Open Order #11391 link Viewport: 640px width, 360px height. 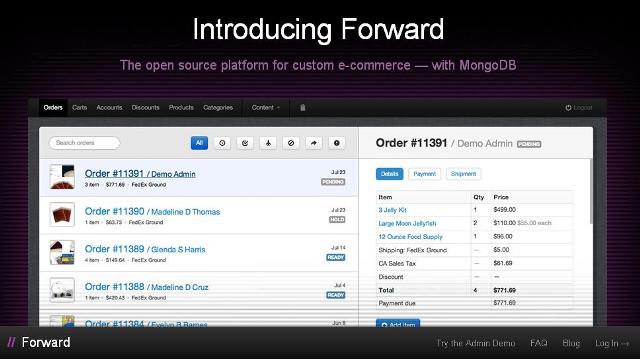point(140,173)
